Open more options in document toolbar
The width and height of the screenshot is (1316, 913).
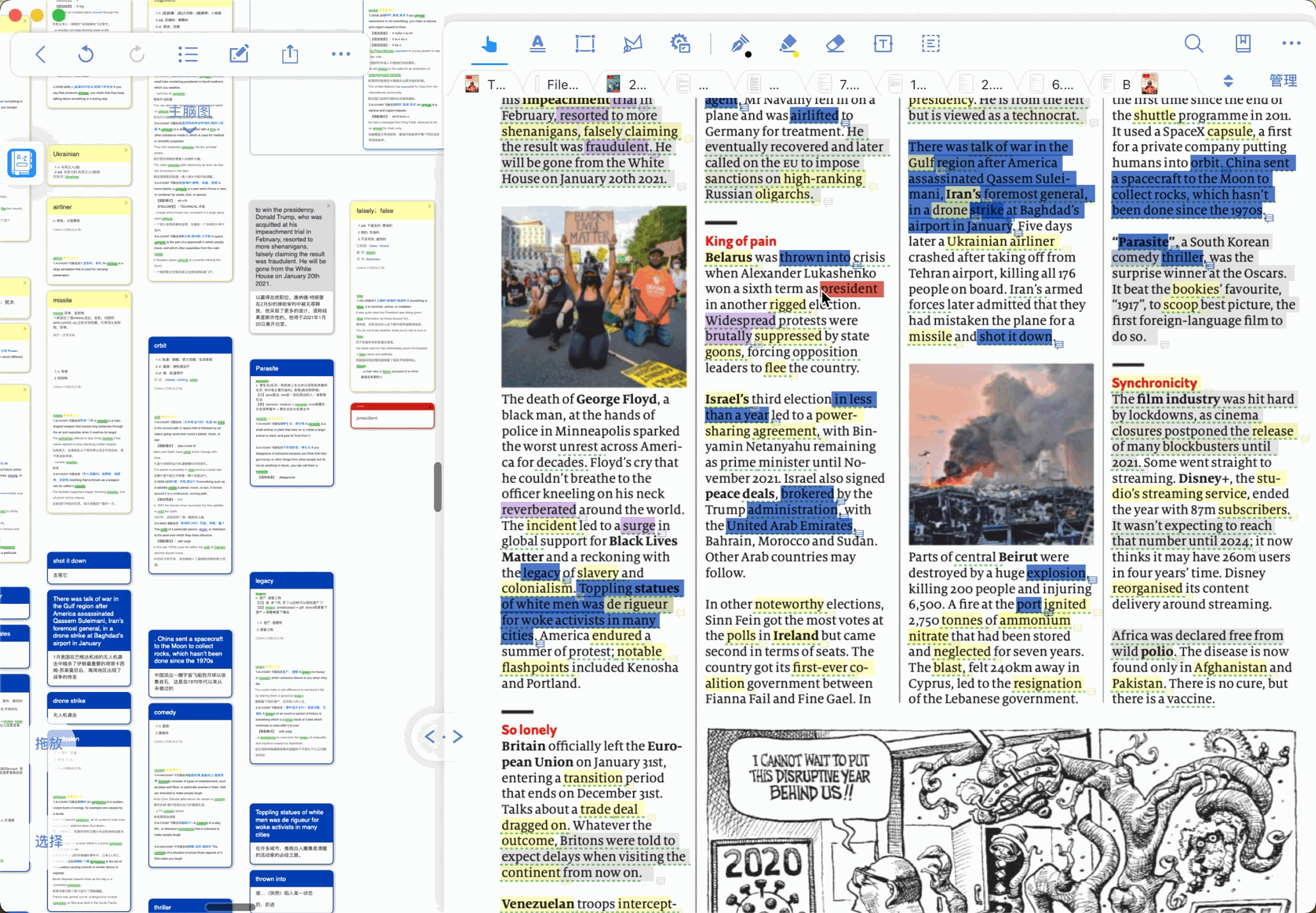click(x=1291, y=43)
